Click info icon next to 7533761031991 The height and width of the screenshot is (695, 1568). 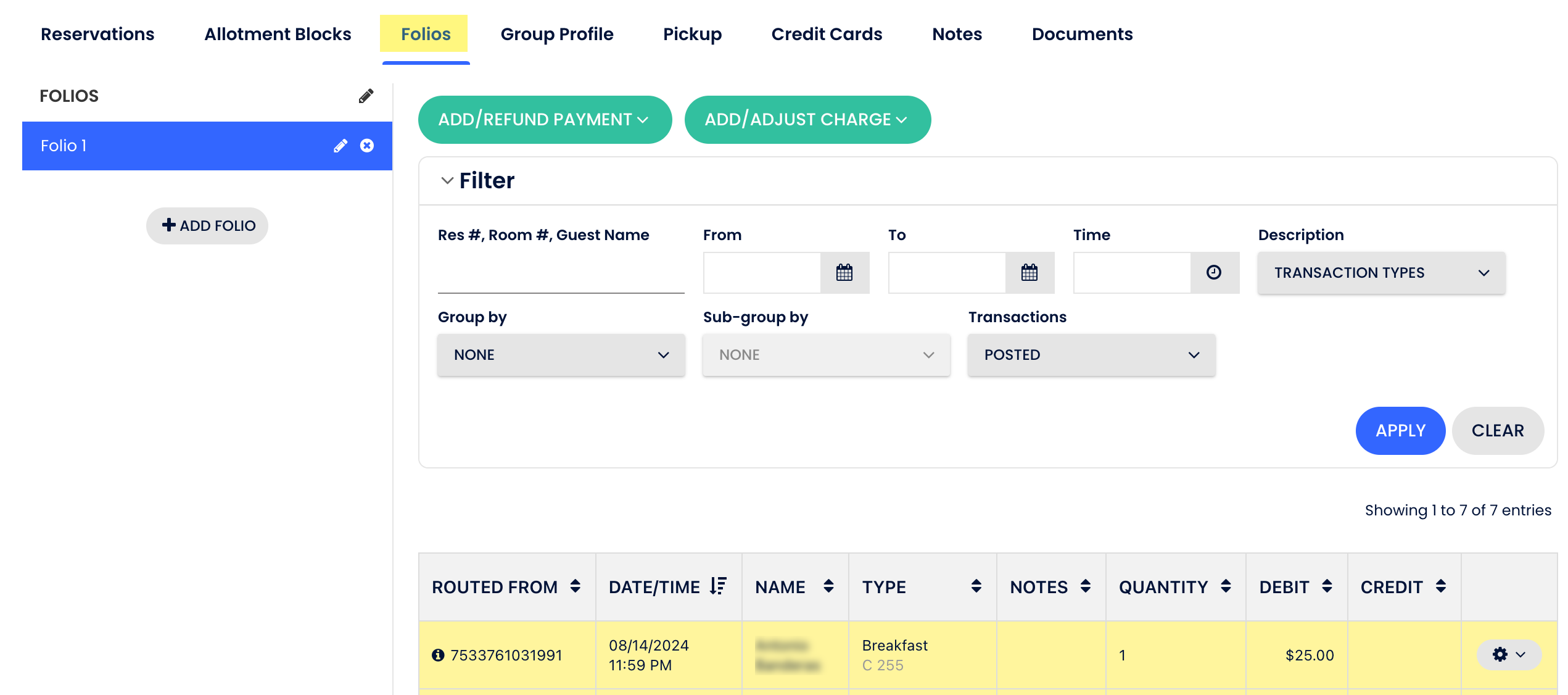438,655
